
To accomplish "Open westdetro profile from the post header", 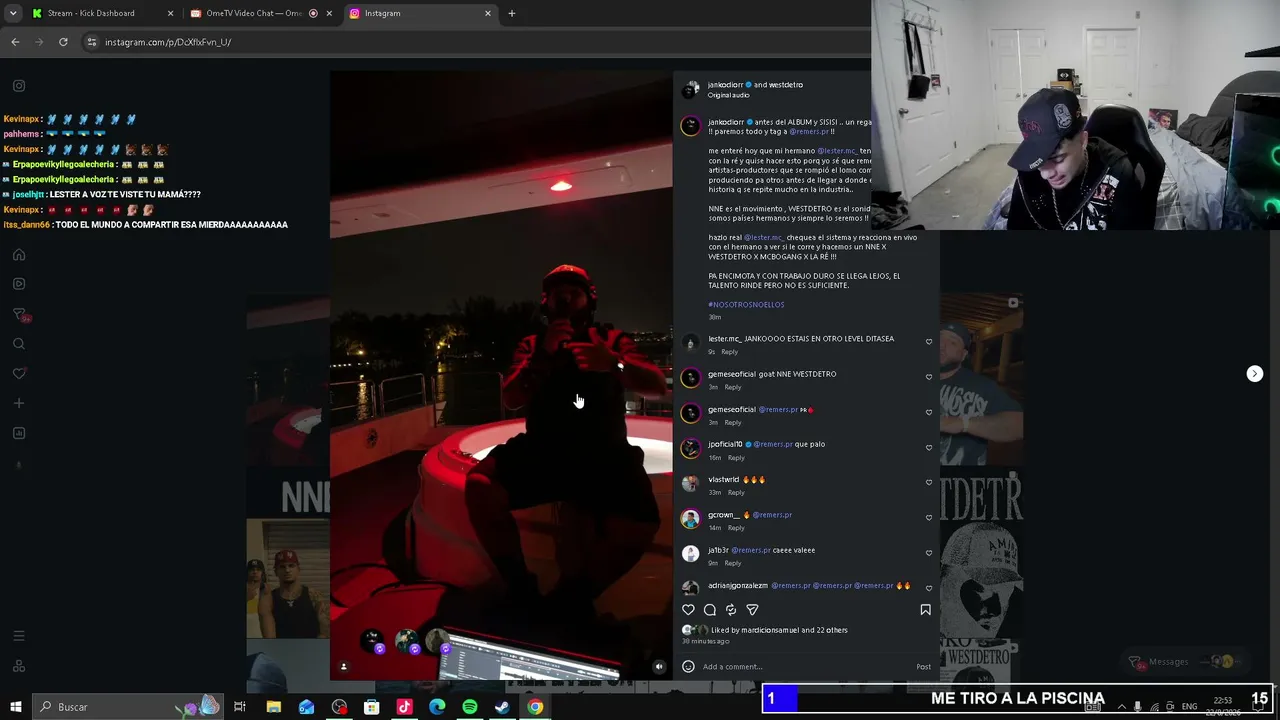I will (x=786, y=85).
